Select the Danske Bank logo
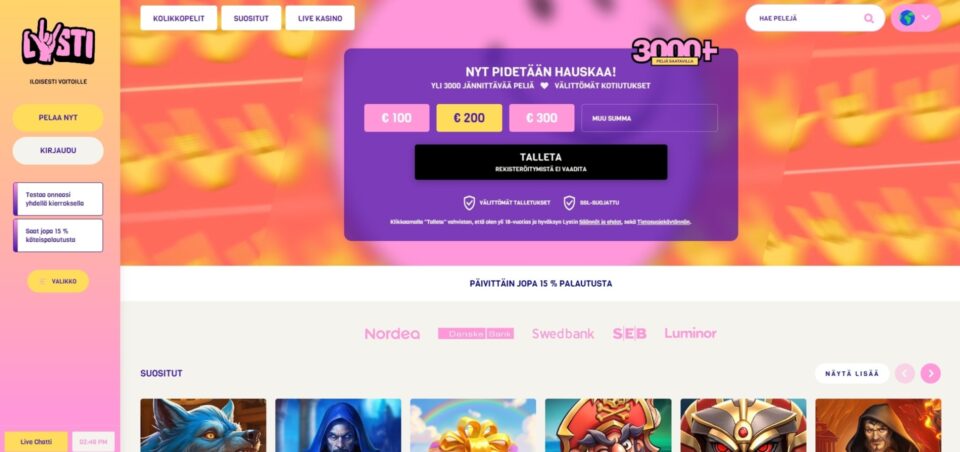 pyautogui.click(x=476, y=334)
